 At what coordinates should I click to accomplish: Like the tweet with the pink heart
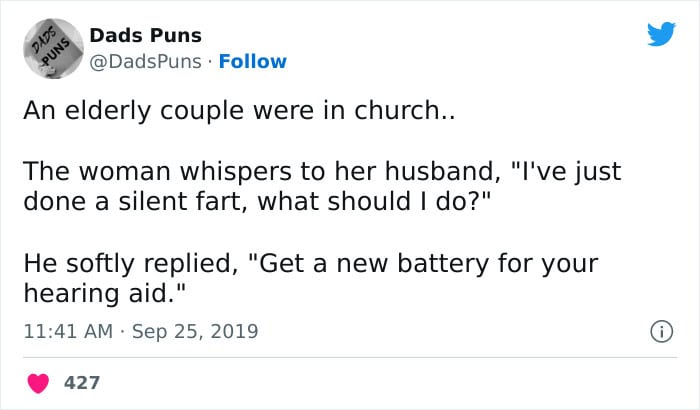point(38,383)
